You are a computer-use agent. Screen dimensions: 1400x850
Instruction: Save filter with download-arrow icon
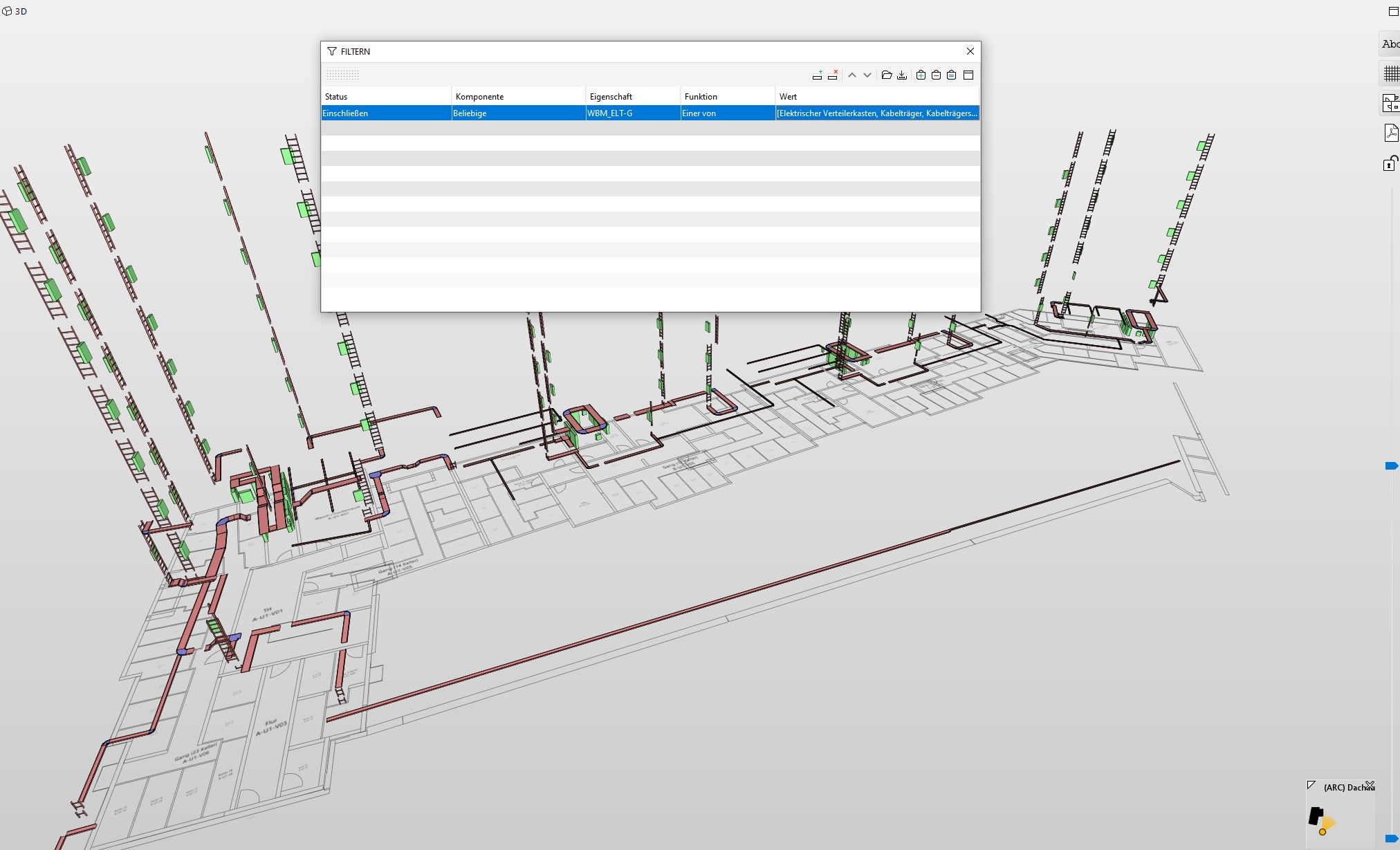[902, 75]
